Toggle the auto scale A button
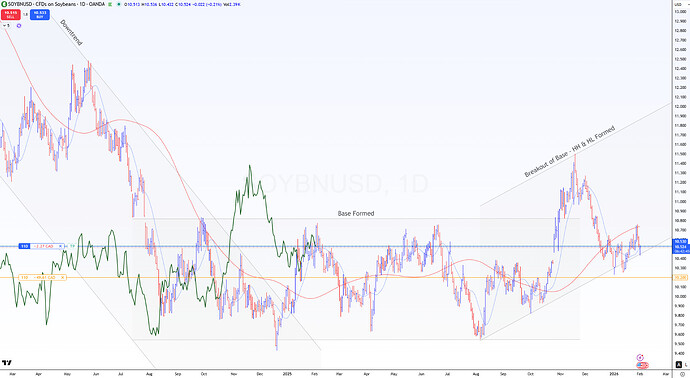 [x=679, y=364]
